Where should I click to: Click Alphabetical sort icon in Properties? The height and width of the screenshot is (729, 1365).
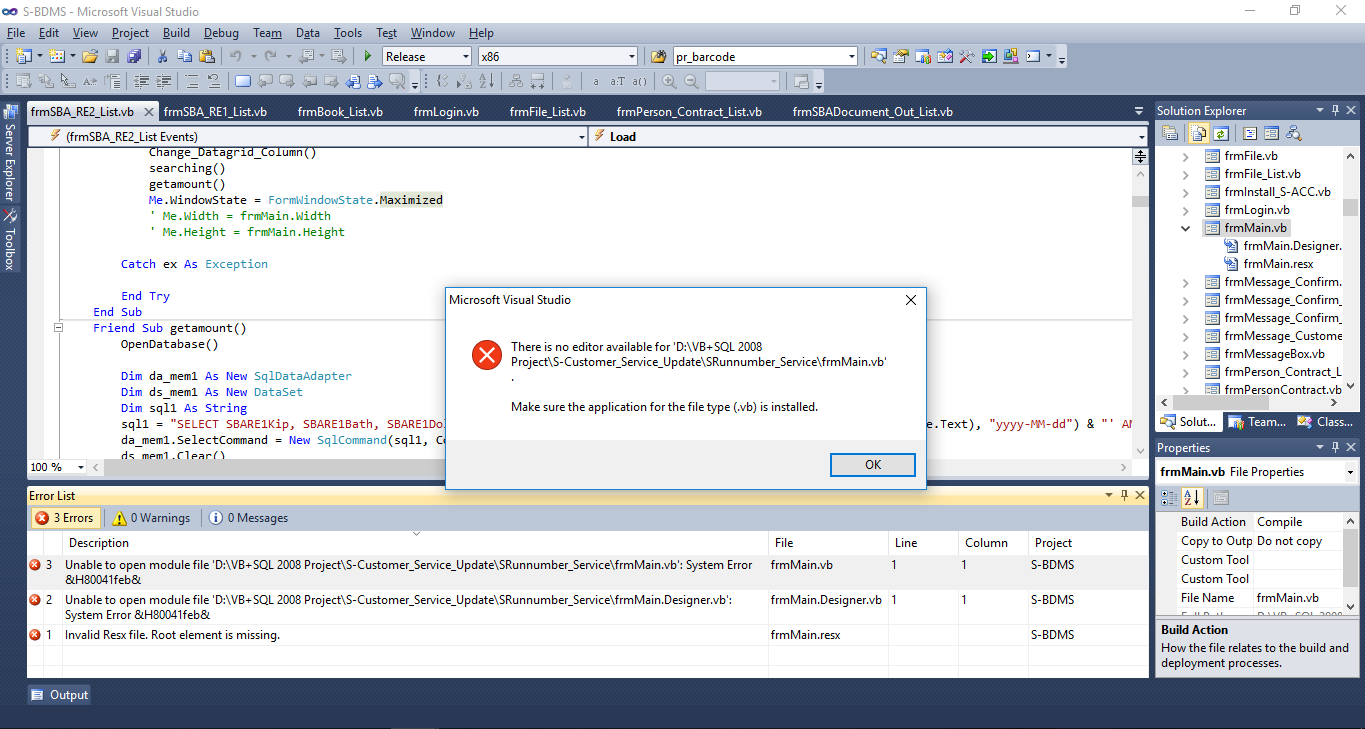point(1192,497)
